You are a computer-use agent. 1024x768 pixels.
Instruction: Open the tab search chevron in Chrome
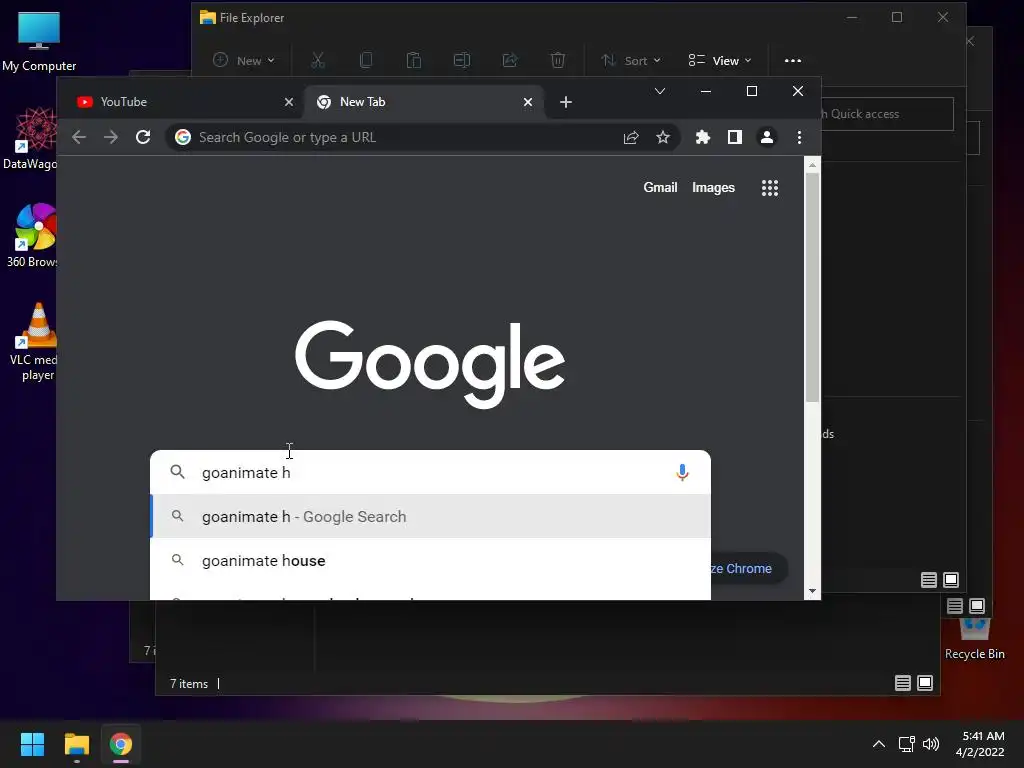click(x=660, y=91)
